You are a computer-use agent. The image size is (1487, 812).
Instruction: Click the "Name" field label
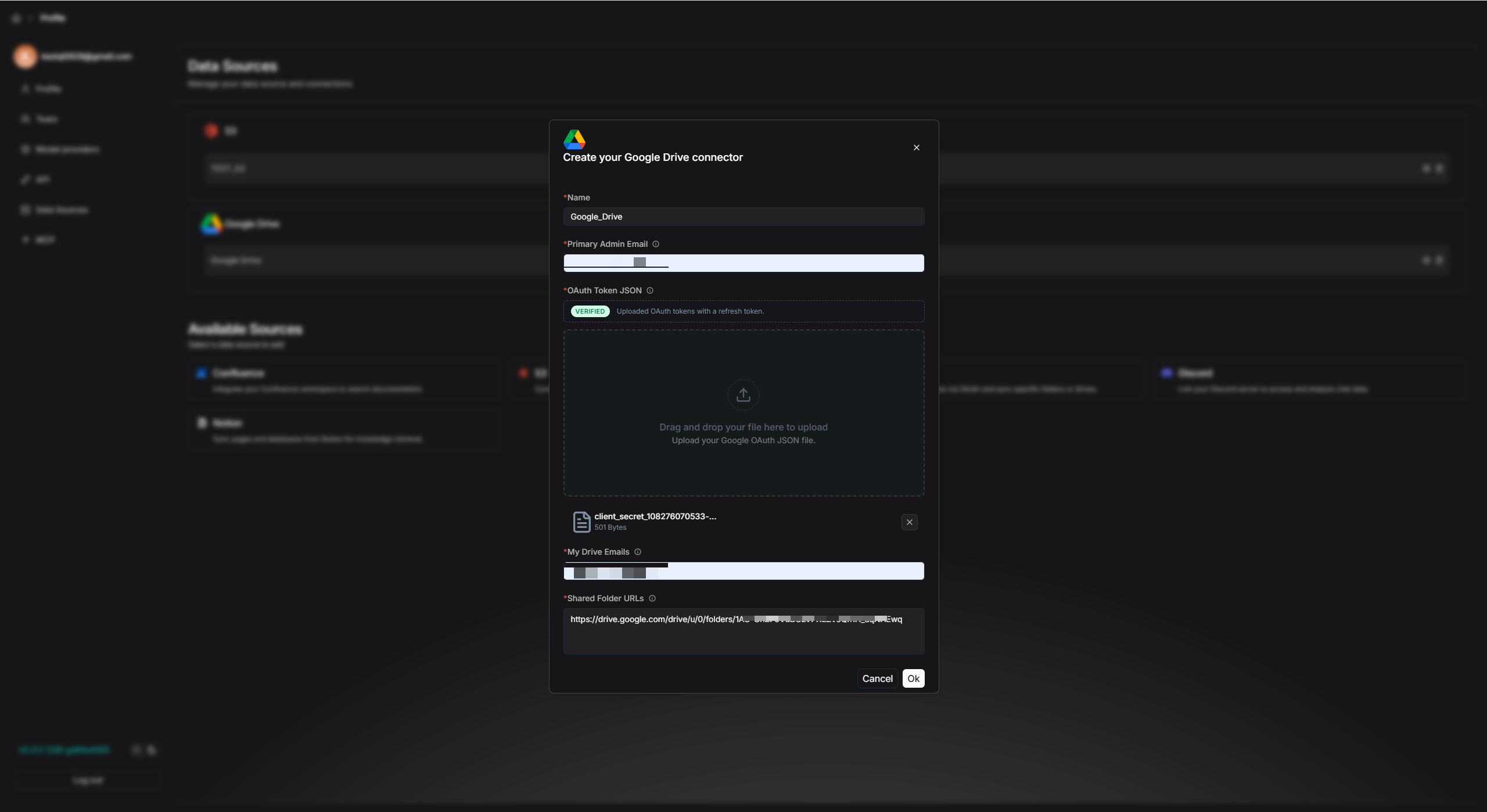point(579,197)
